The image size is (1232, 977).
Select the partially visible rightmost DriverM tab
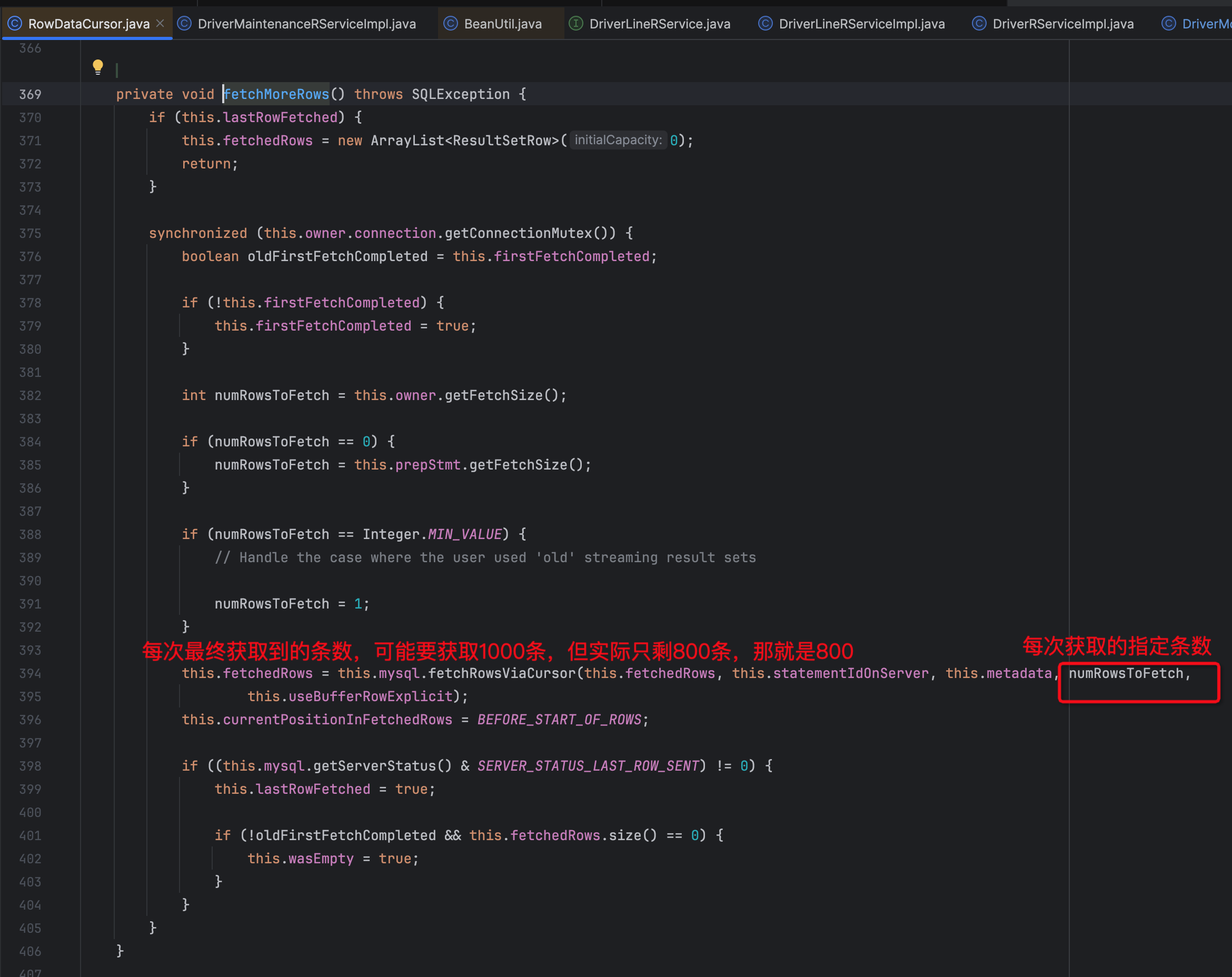1205,24
